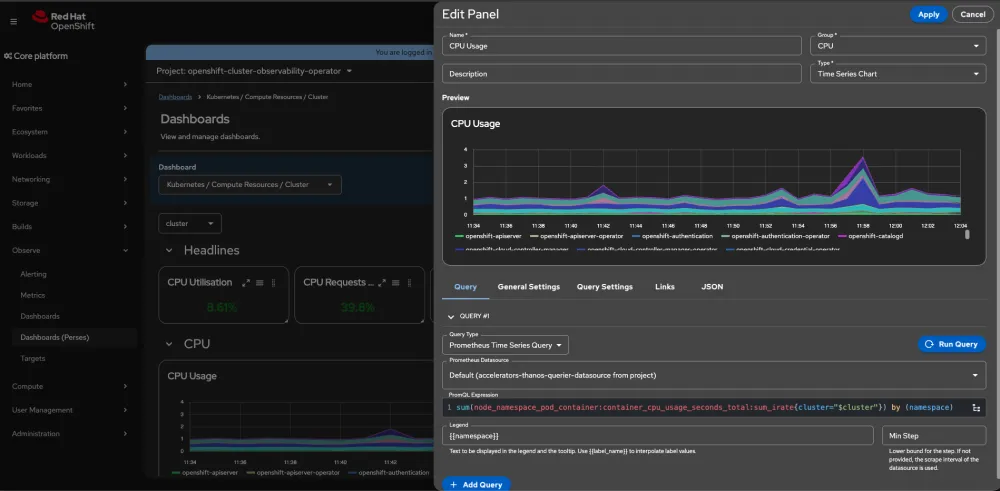This screenshot has width=1000, height=491.
Task: Follow the Dashboards breadcrumb link
Action: [175, 97]
